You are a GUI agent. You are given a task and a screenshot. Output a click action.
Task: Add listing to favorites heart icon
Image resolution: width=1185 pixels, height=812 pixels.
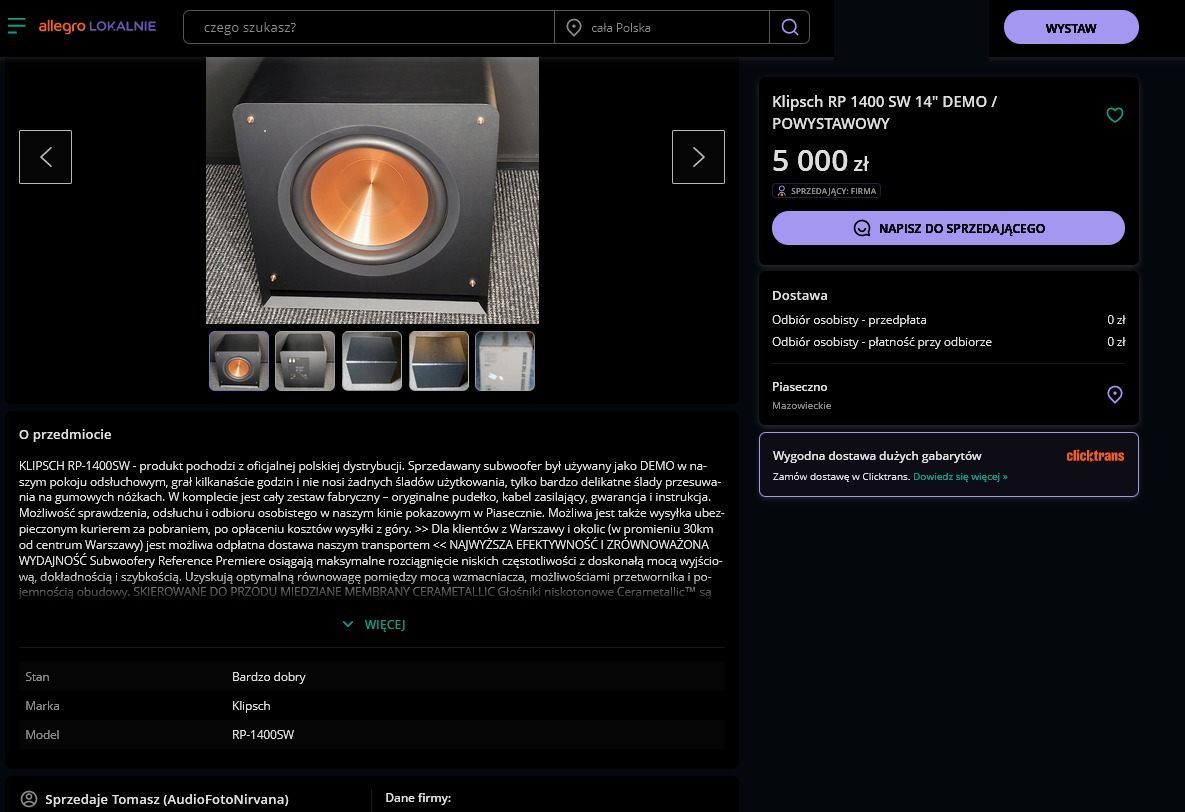(1115, 115)
